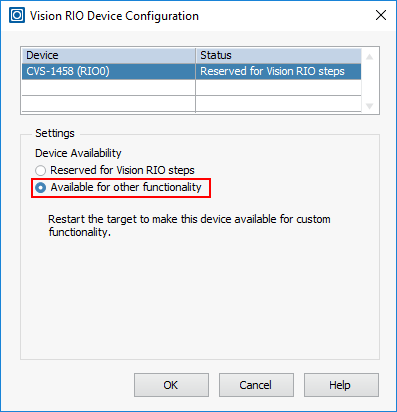Click the Vision RIO title bar icon
Viewport: 397px width, 412px height.
(17, 15)
